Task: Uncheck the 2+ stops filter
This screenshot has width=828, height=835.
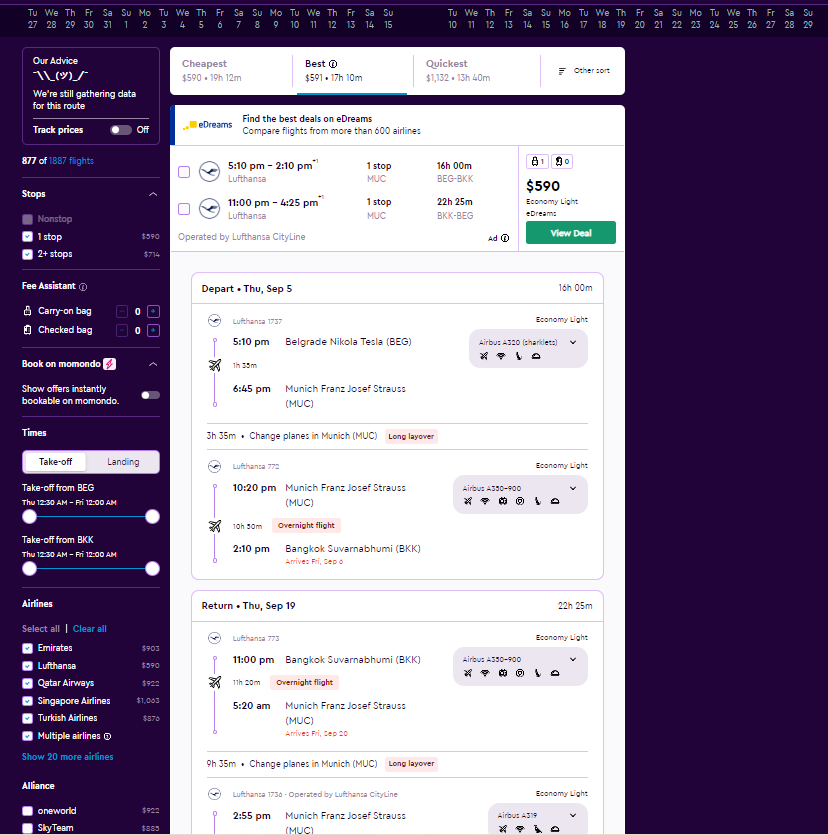Action: tap(28, 255)
